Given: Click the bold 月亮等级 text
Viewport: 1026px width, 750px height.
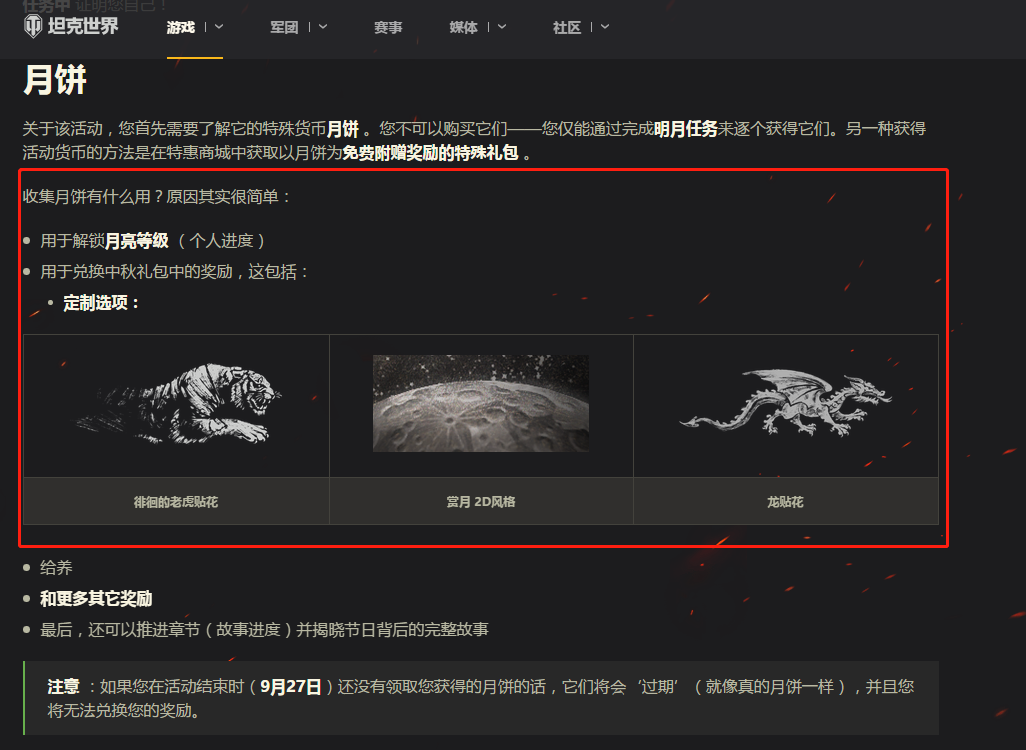Looking at the screenshot, I should [137, 241].
